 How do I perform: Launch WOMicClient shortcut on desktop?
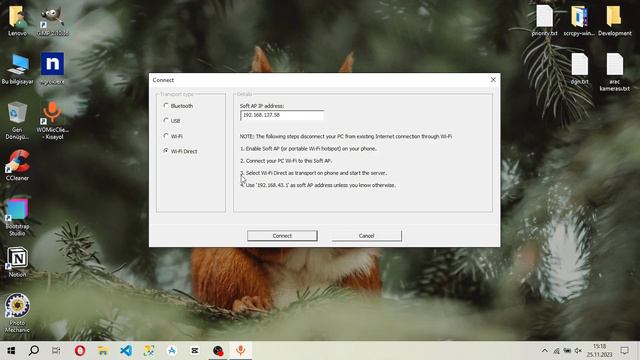point(53,120)
